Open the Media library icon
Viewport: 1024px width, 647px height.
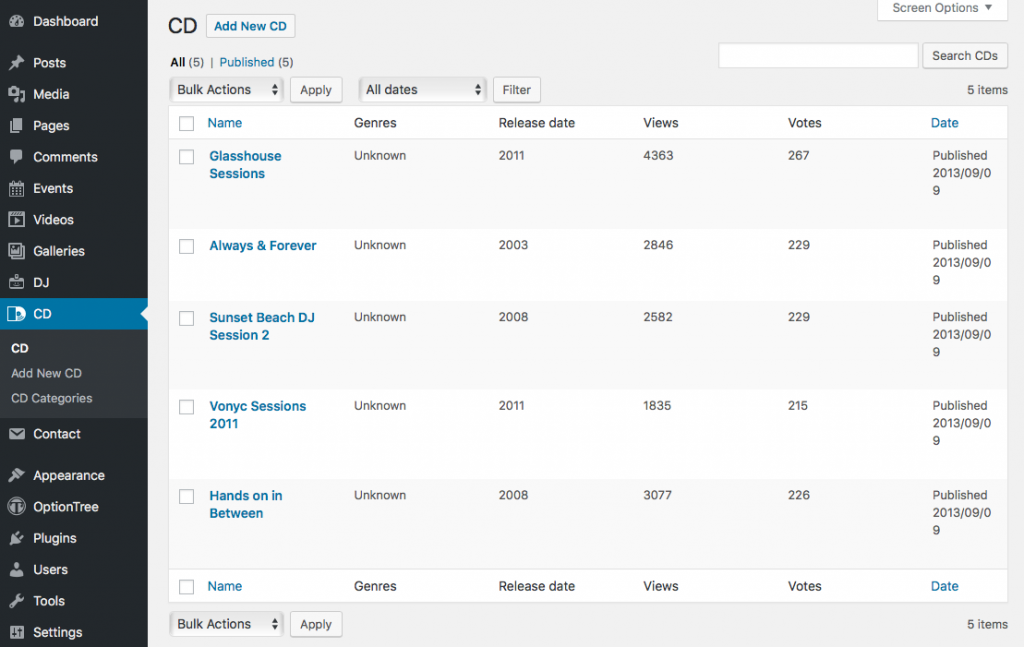point(18,94)
